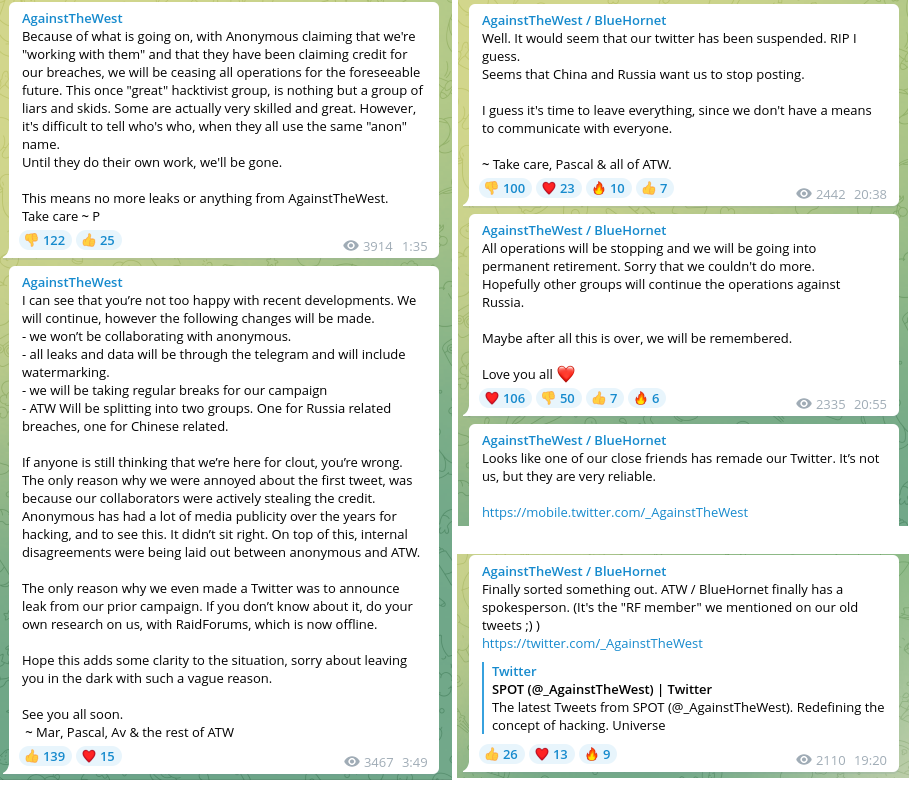This screenshot has width=918, height=786.
Task: Click the view count eye icon showing 3914
Action: point(351,246)
